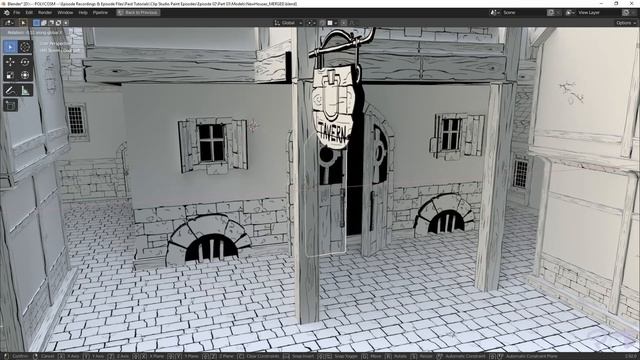Image resolution: width=640 pixels, height=360 pixels.
Task: Activate the Rotate tool
Action: (x=25, y=62)
